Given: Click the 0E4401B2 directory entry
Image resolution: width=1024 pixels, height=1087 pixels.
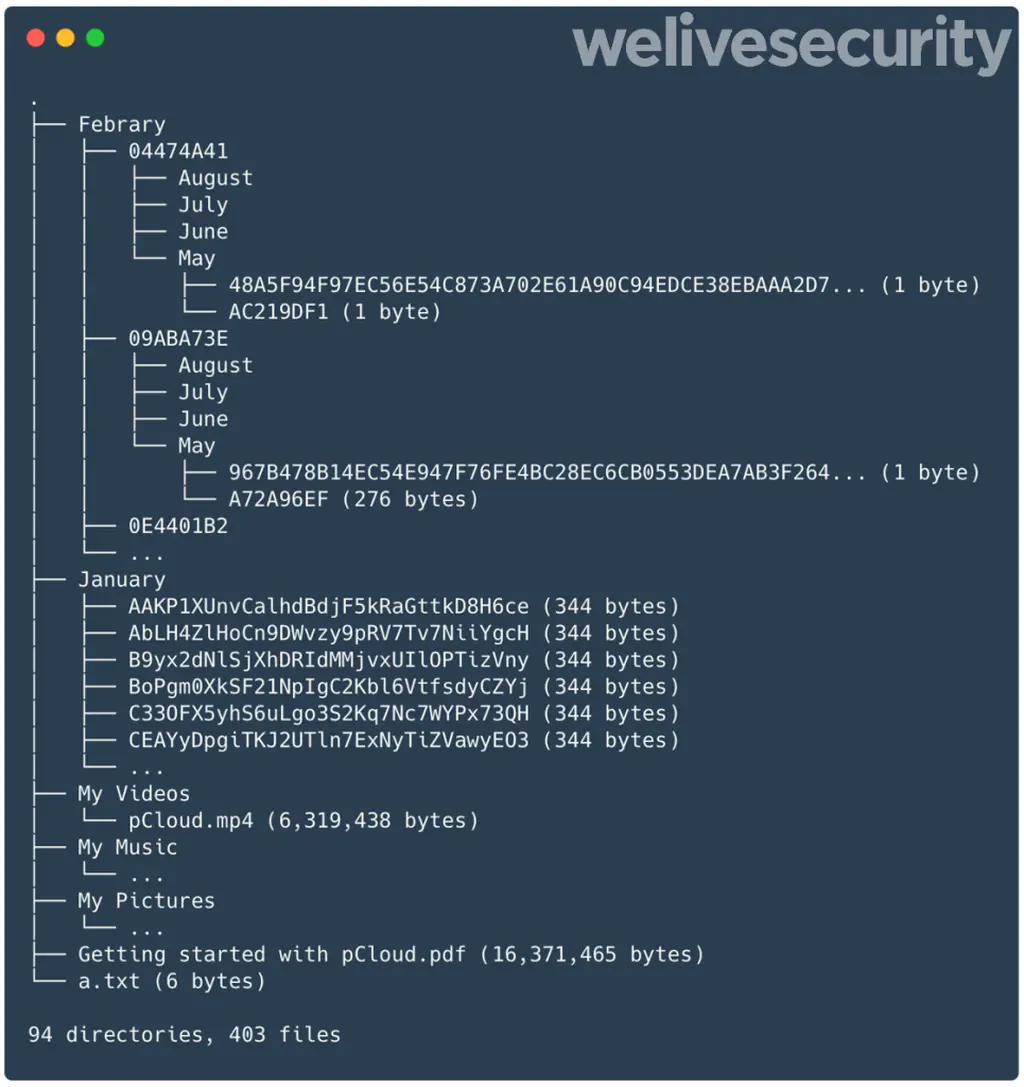Looking at the screenshot, I should pos(178,526).
